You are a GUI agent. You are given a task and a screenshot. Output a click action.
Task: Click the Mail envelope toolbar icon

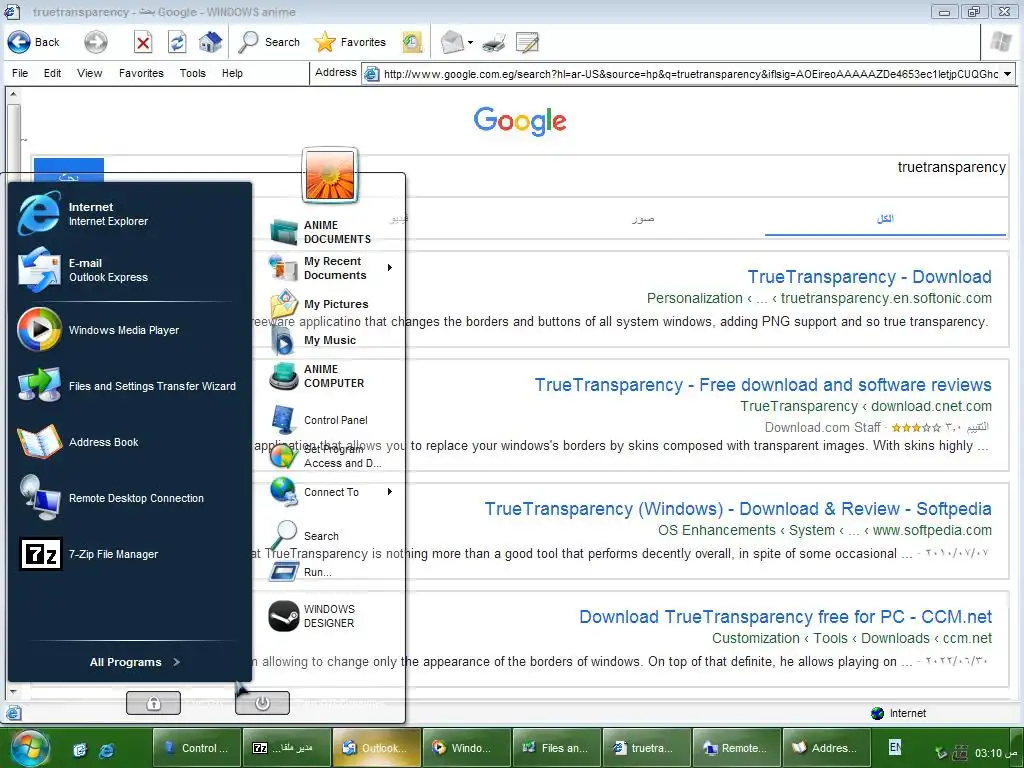(x=451, y=43)
